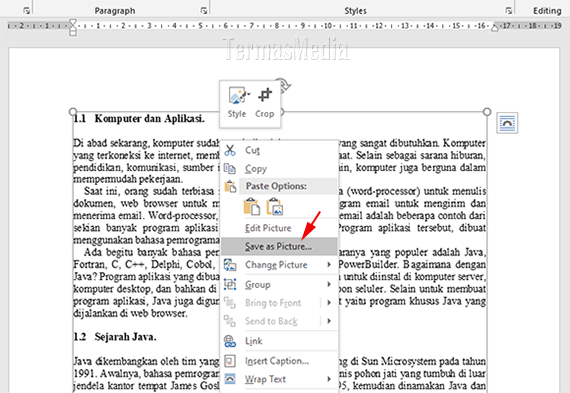Open the Change Picture submenu
This screenshot has height=393, width=570.
click(x=278, y=265)
